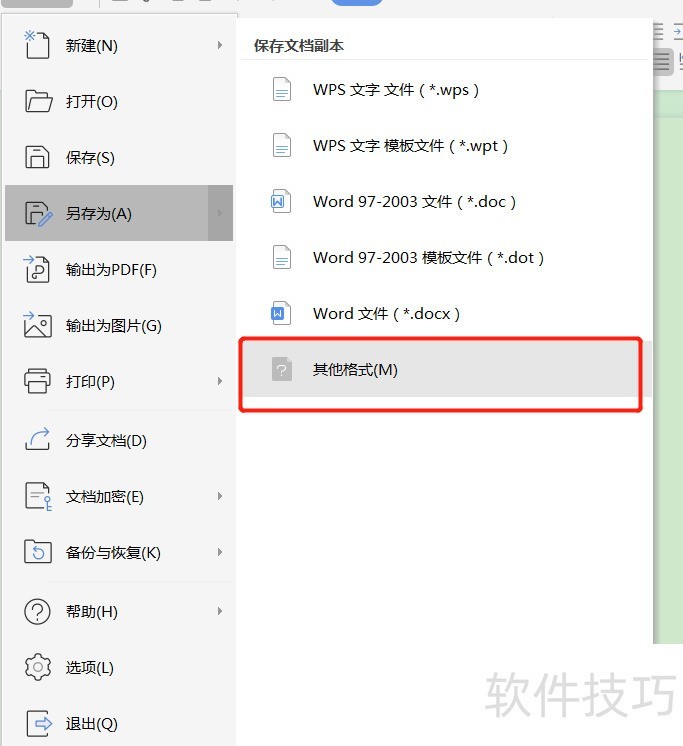Click the Word icon for Word 文件 (*.docx)
Viewport: 683px width, 746px height.
click(x=281, y=313)
